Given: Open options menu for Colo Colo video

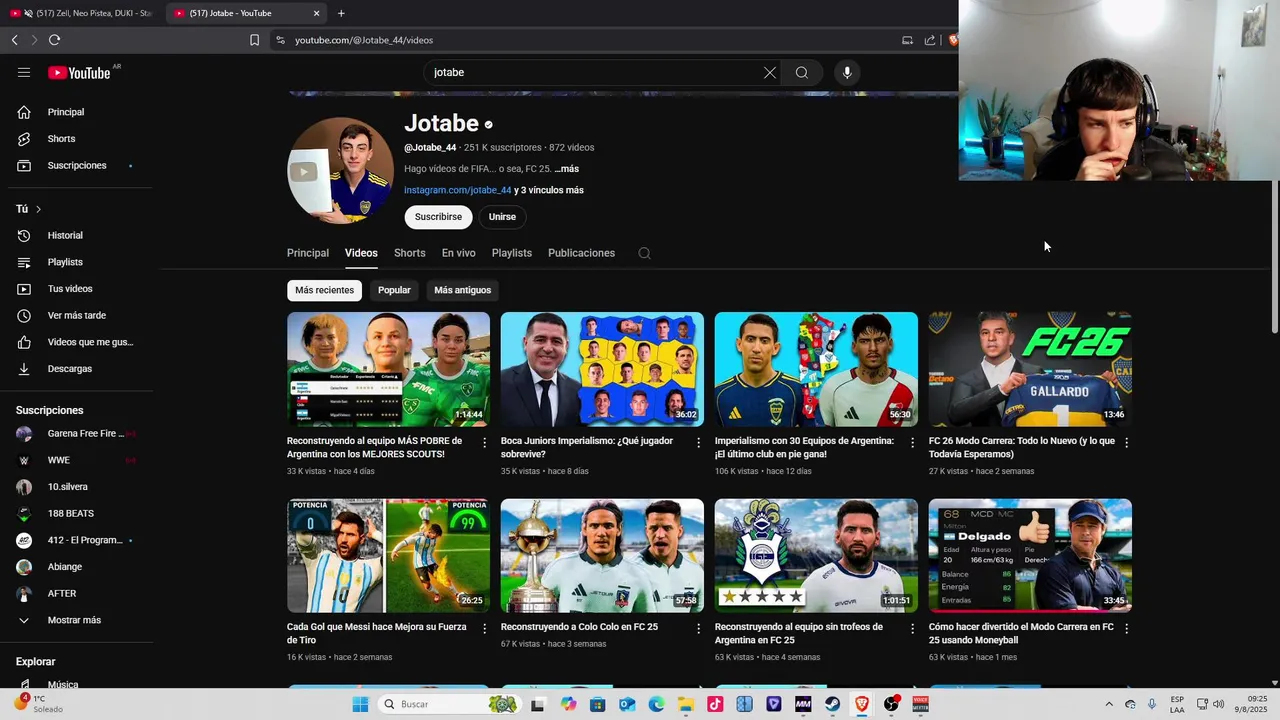Looking at the screenshot, I should pyautogui.click(x=699, y=628).
